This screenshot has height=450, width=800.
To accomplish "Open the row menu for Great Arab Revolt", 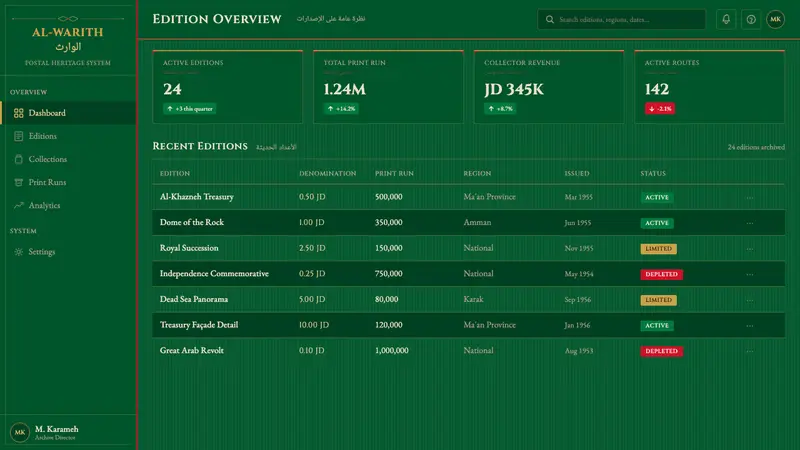I will tap(749, 351).
